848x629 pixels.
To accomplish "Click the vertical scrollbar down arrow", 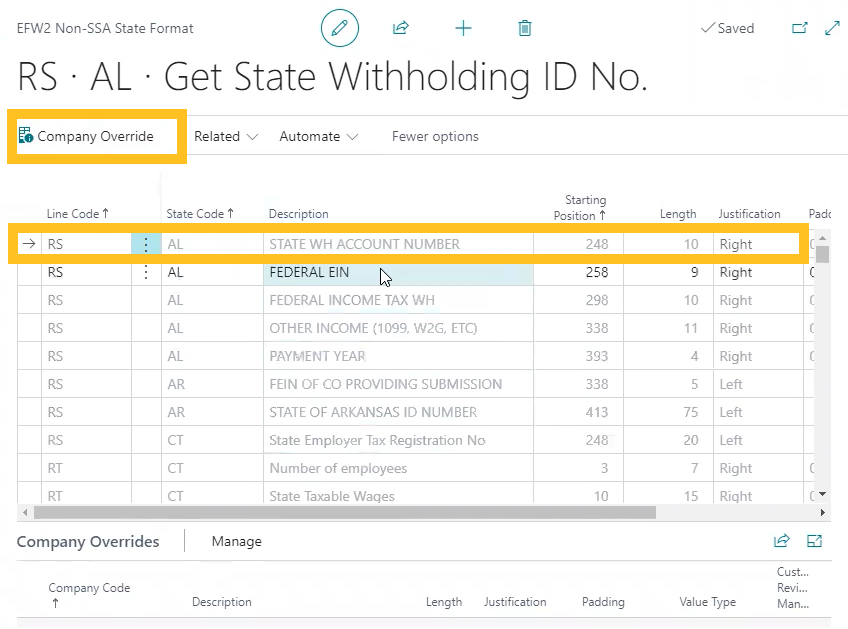I will click(823, 494).
